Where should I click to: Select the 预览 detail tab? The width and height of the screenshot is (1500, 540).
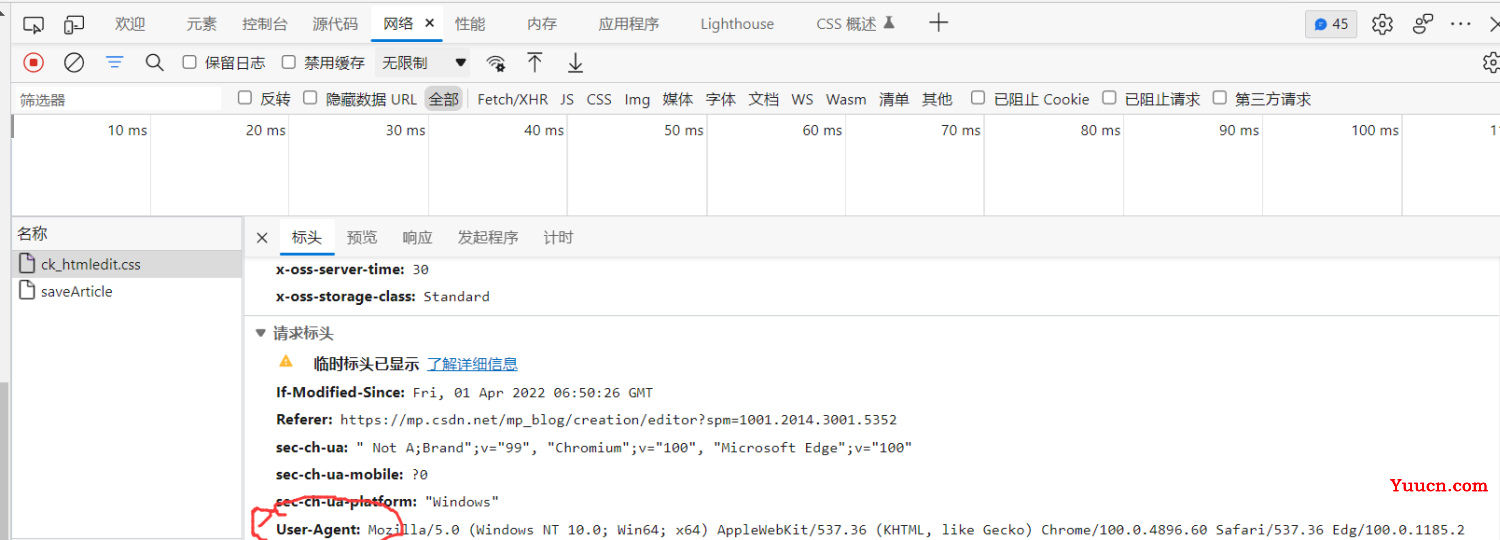coord(362,238)
